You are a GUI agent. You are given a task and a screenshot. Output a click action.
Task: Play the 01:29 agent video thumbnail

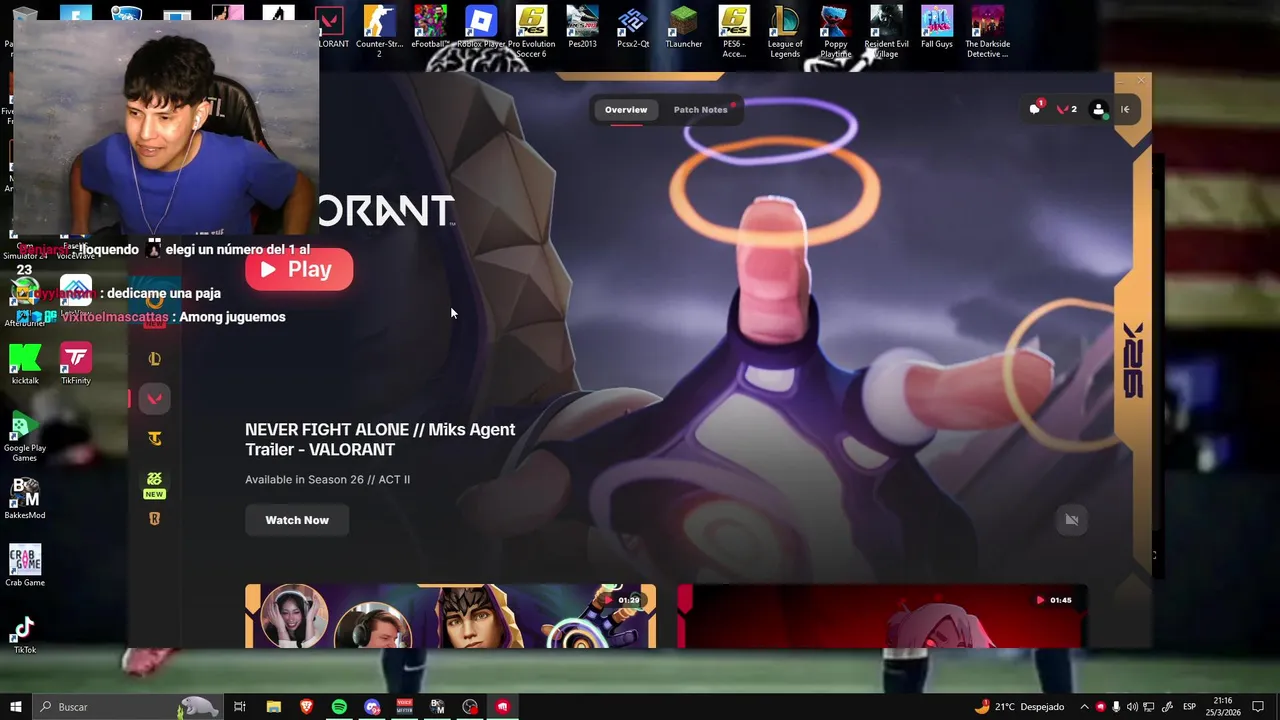(450, 616)
